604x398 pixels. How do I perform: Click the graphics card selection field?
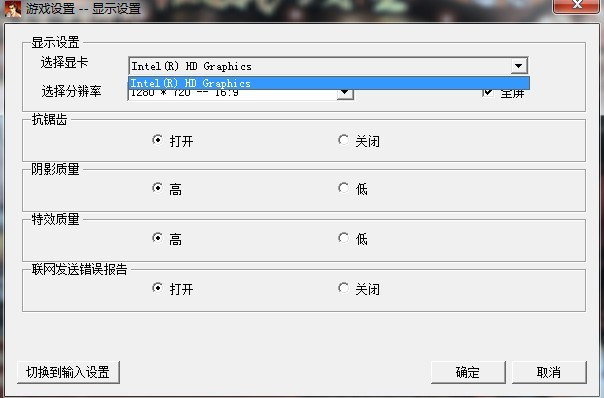coord(328,66)
